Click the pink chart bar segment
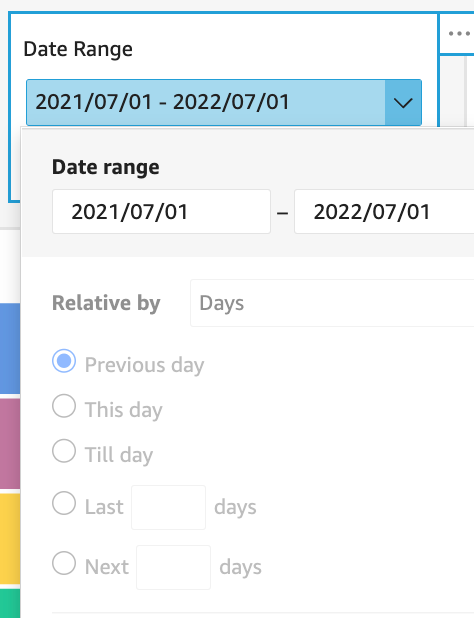474x618 pixels. (10, 444)
